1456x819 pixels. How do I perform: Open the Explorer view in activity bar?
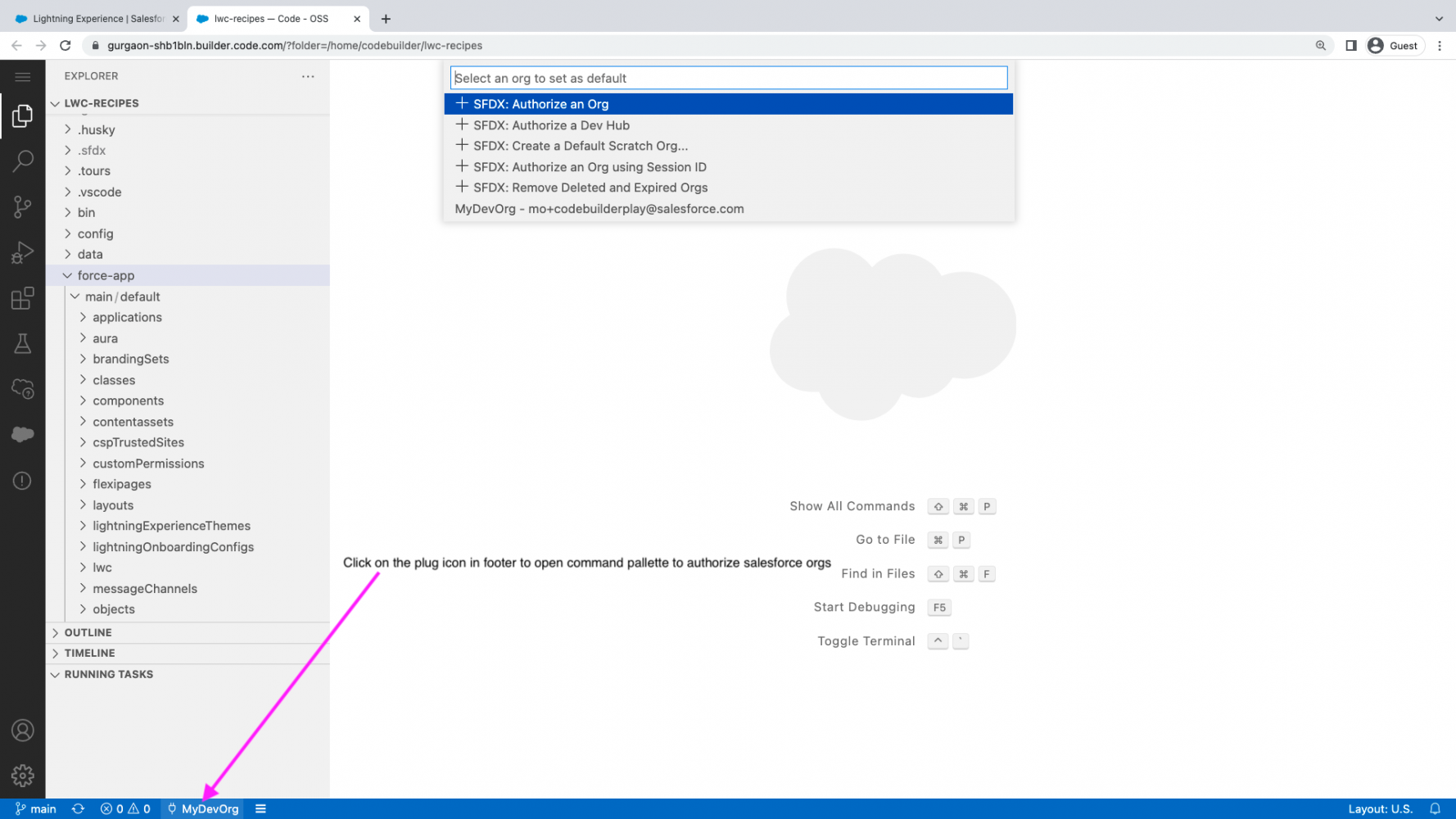23,116
